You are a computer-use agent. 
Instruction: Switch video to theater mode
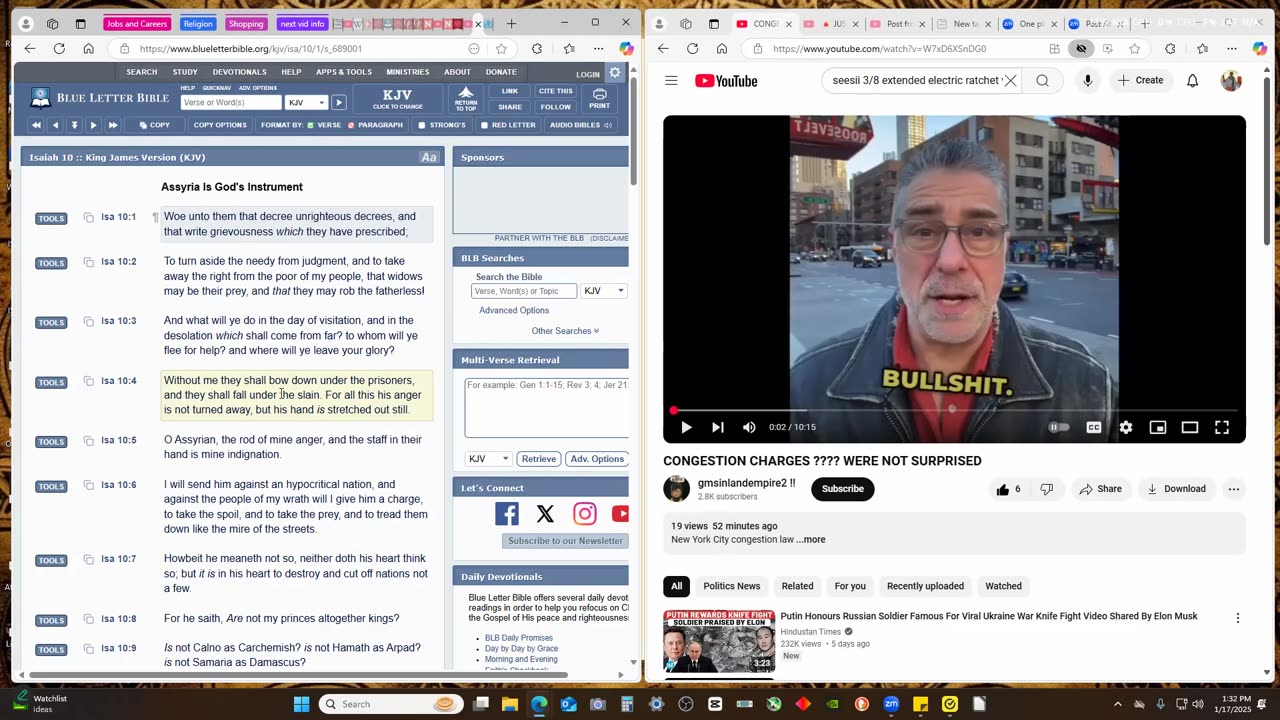tap(1189, 427)
